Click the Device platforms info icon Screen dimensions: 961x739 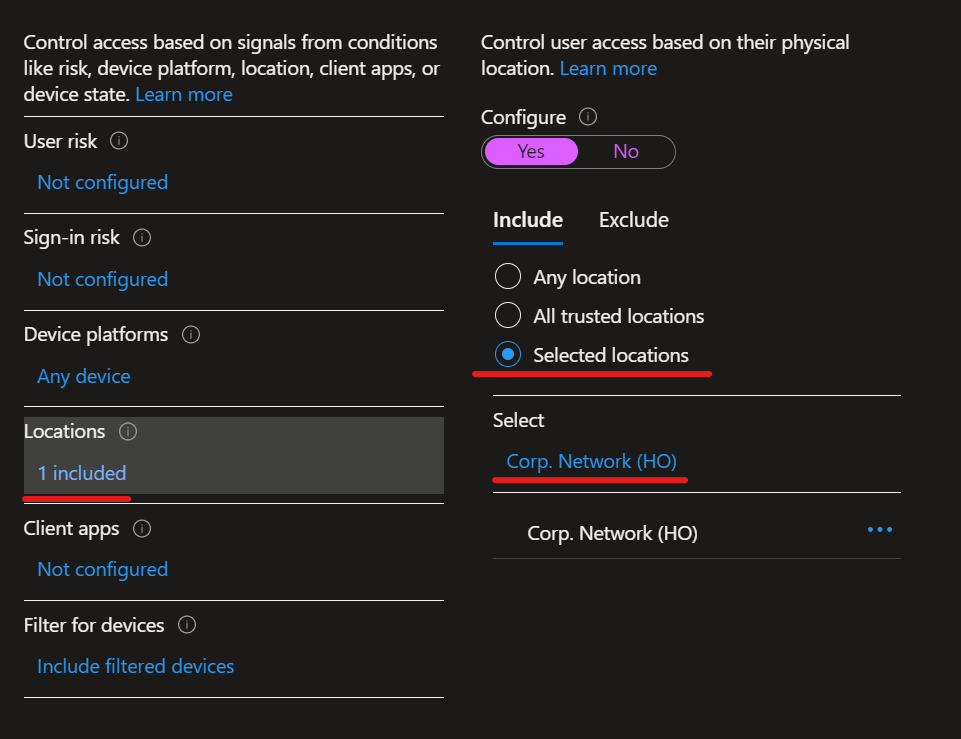coord(191,334)
